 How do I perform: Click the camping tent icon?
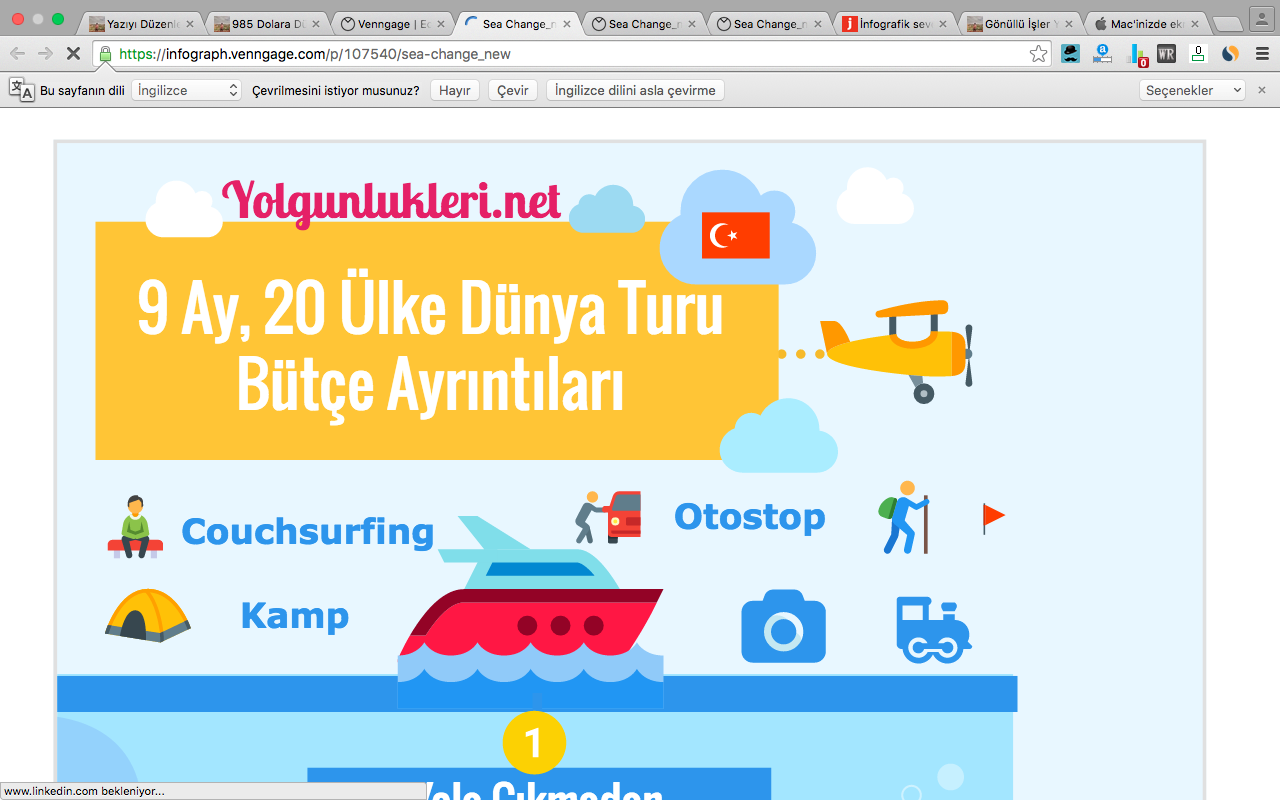pos(148,614)
